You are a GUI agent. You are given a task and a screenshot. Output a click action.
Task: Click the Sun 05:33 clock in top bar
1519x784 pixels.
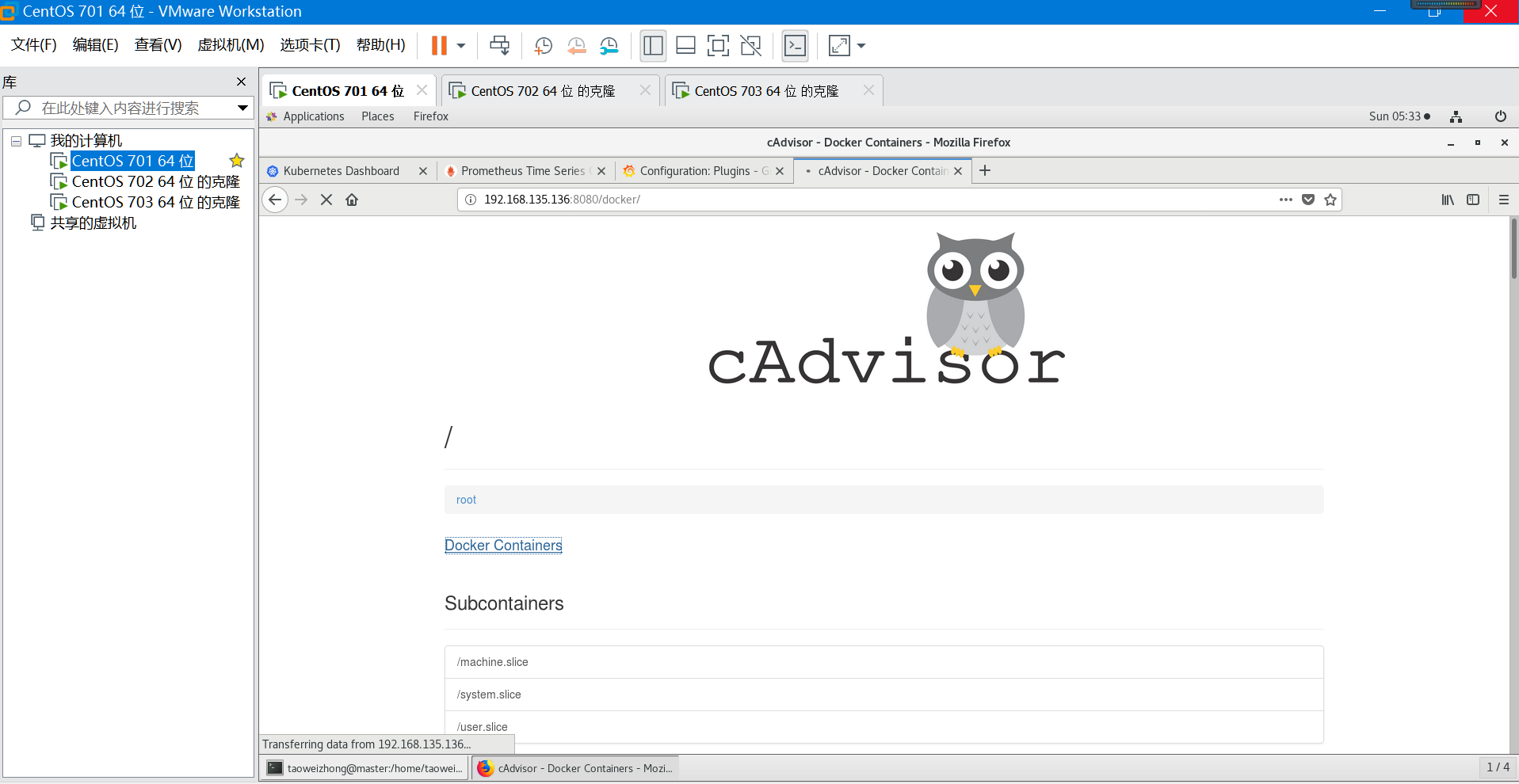pyautogui.click(x=1399, y=116)
